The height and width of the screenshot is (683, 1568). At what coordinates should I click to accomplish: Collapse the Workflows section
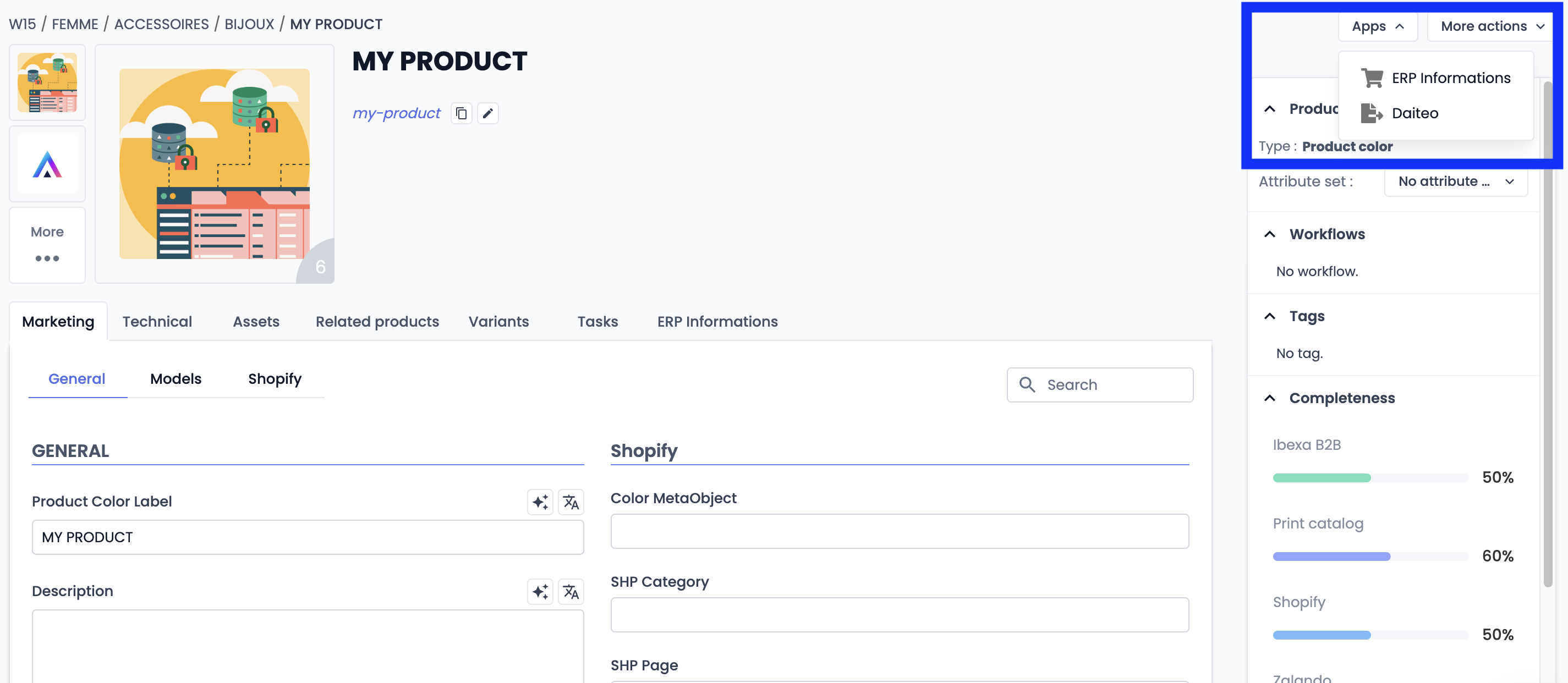pyautogui.click(x=1270, y=234)
